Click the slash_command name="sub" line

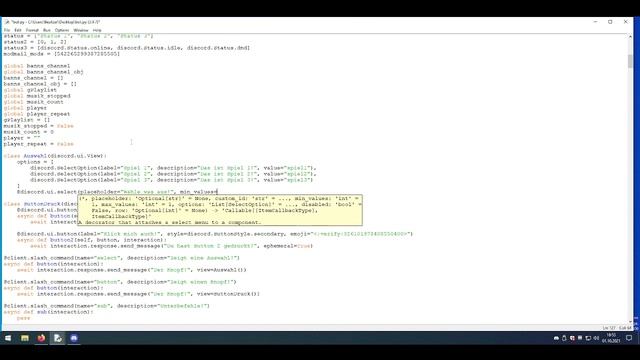click(x=107, y=306)
